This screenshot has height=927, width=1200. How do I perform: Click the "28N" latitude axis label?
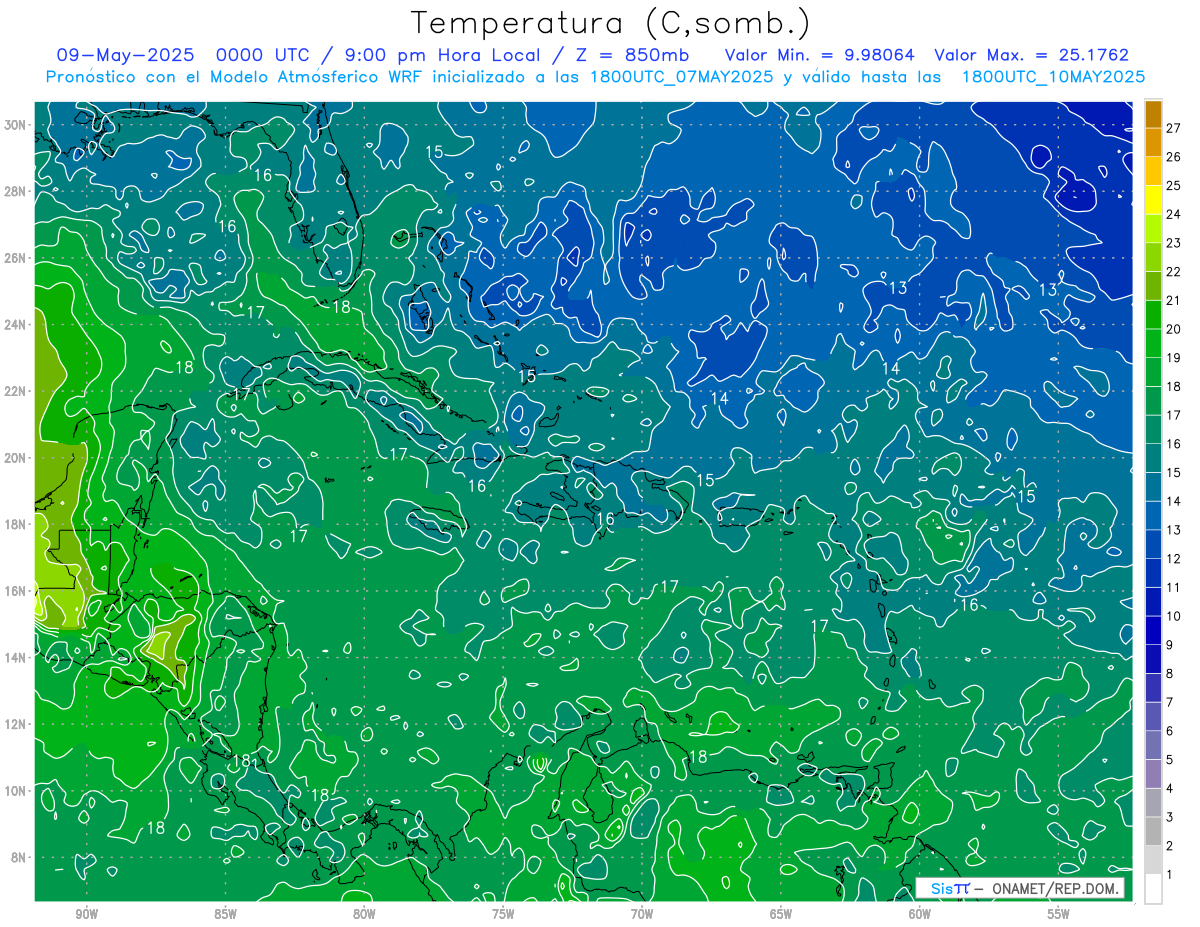pyautogui.click(x=16, y=191)
